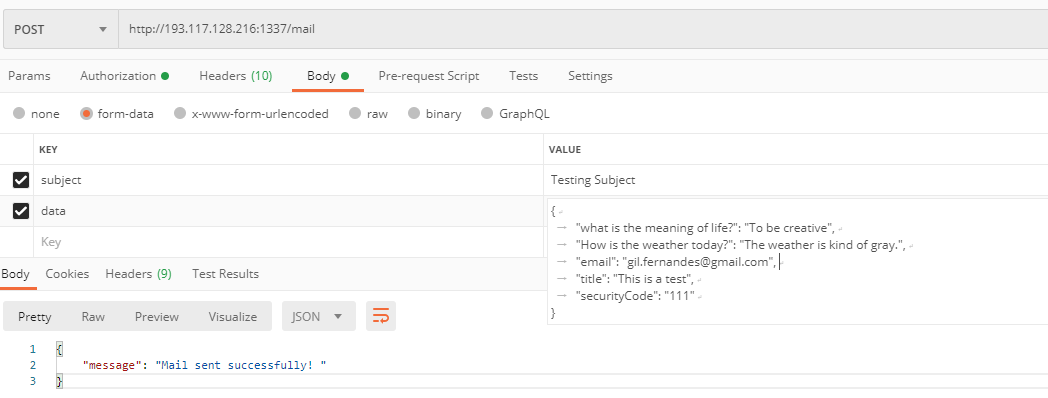1048x398 pixels.
Task: Open the Pre-request Script tab
Action: (428, 76)
